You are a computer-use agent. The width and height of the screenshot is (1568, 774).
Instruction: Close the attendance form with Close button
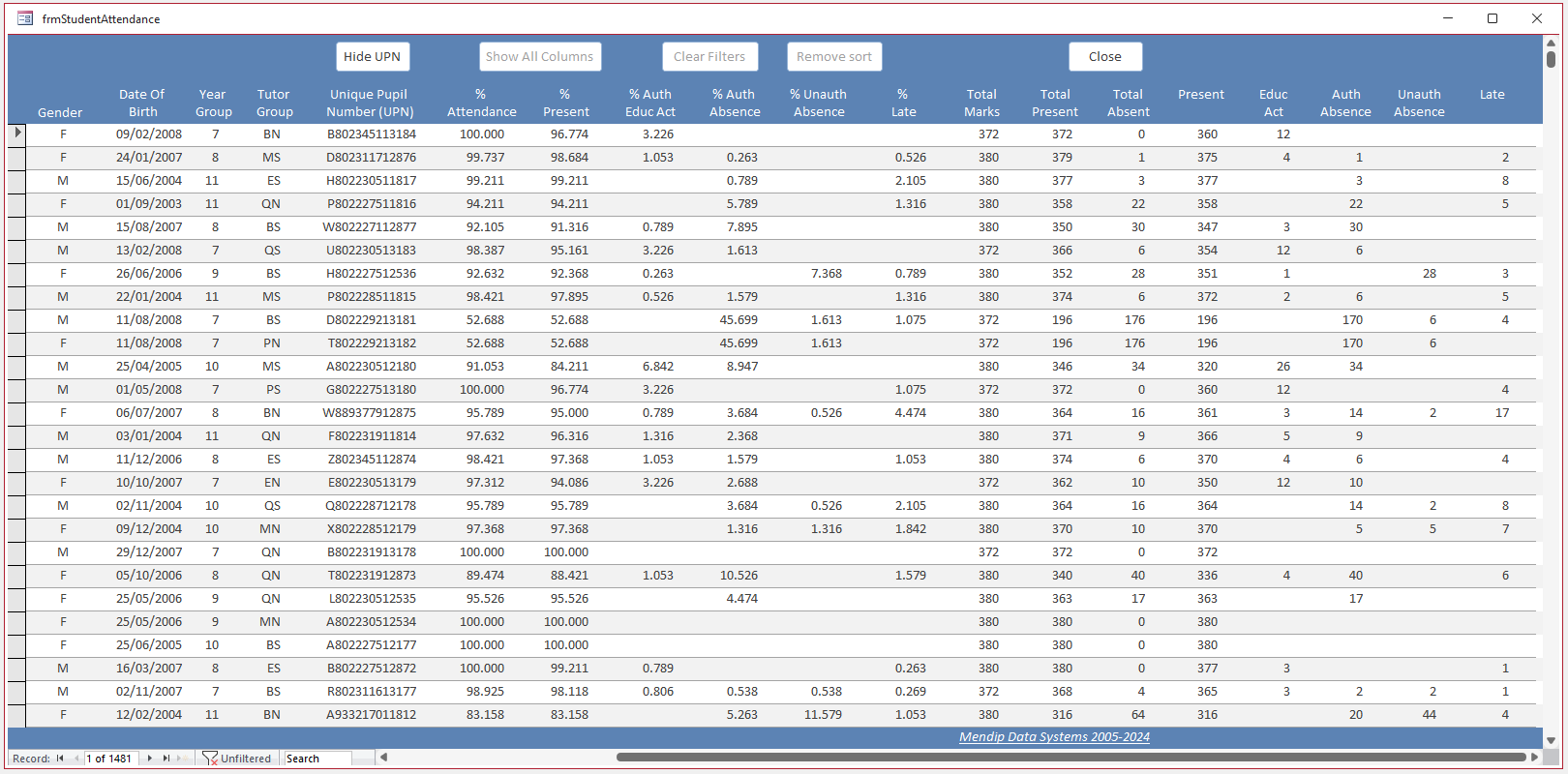click(1105, 57)
